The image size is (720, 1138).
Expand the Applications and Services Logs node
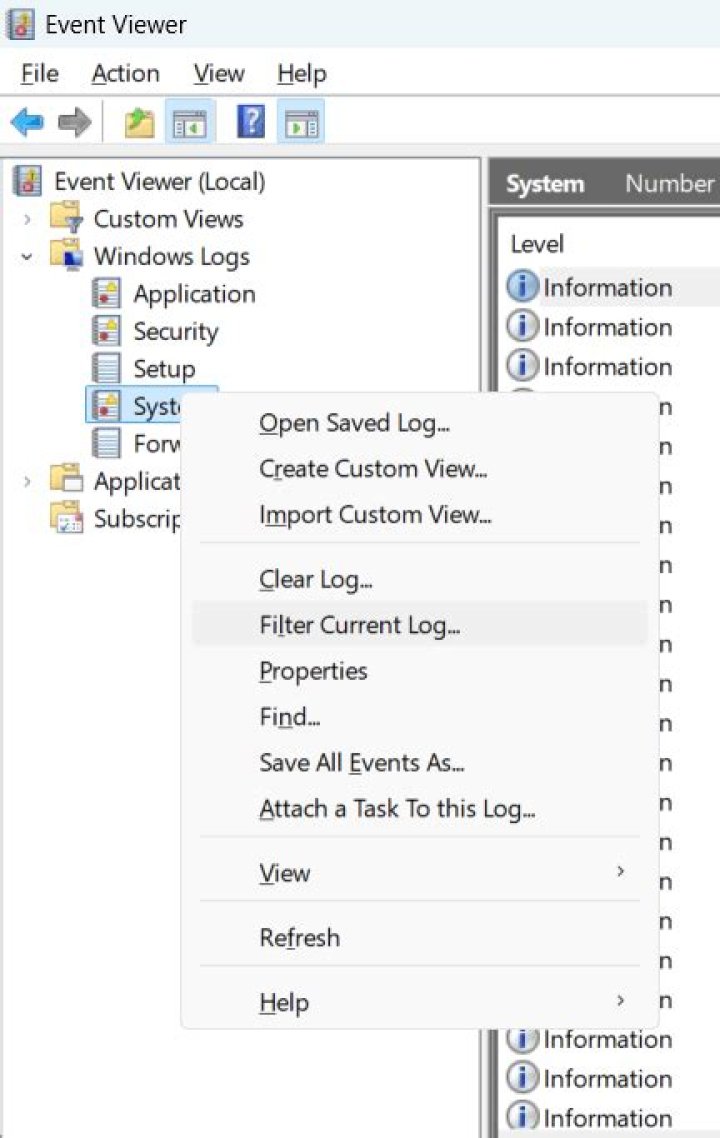pos(28,481)
